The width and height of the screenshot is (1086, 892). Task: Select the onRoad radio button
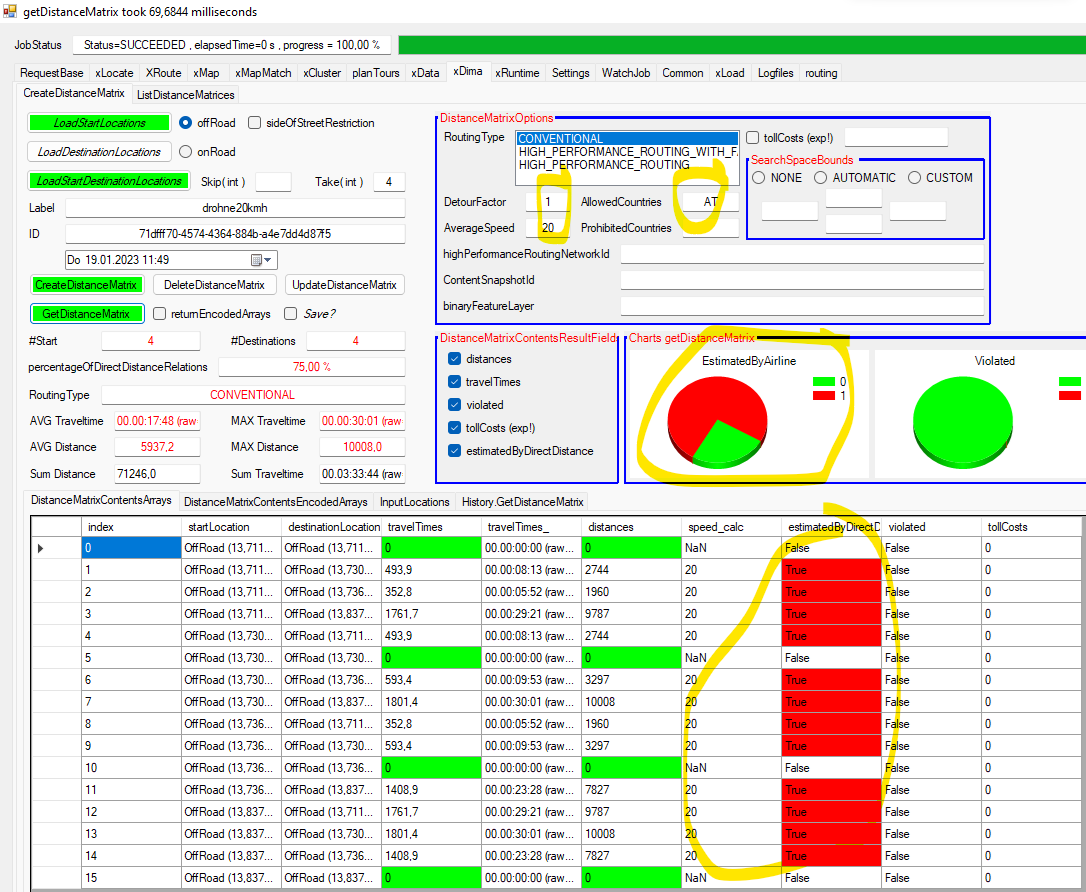coord(185,152)
